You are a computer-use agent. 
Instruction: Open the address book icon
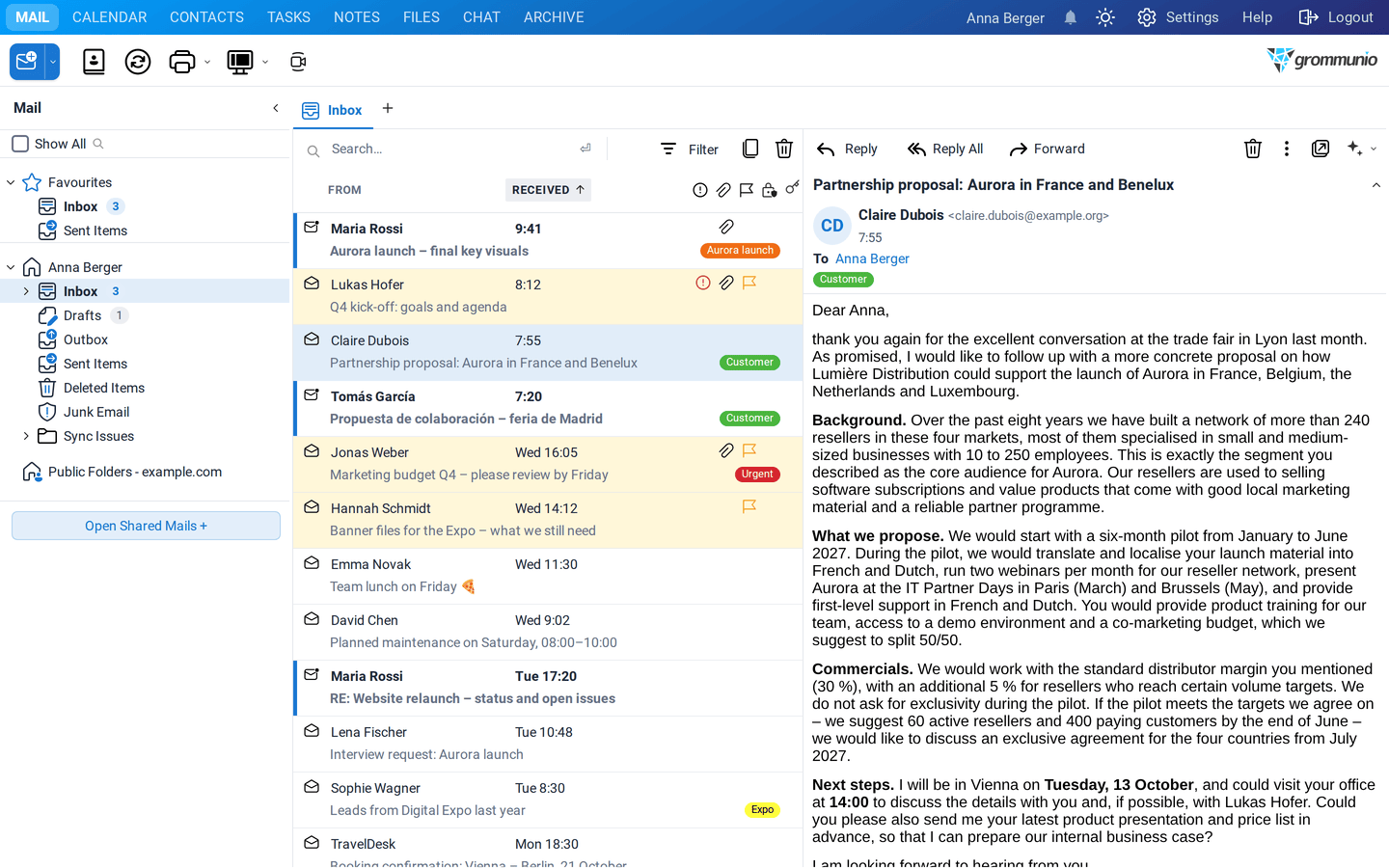(x=94, y=62)
